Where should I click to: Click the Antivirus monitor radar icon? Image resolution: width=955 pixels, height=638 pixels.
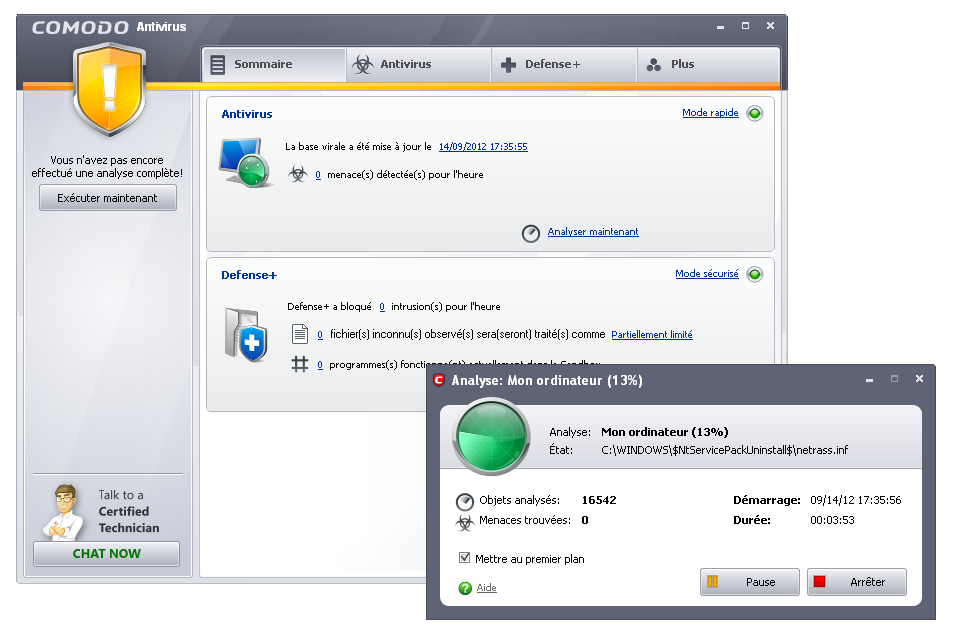point(245,163)
